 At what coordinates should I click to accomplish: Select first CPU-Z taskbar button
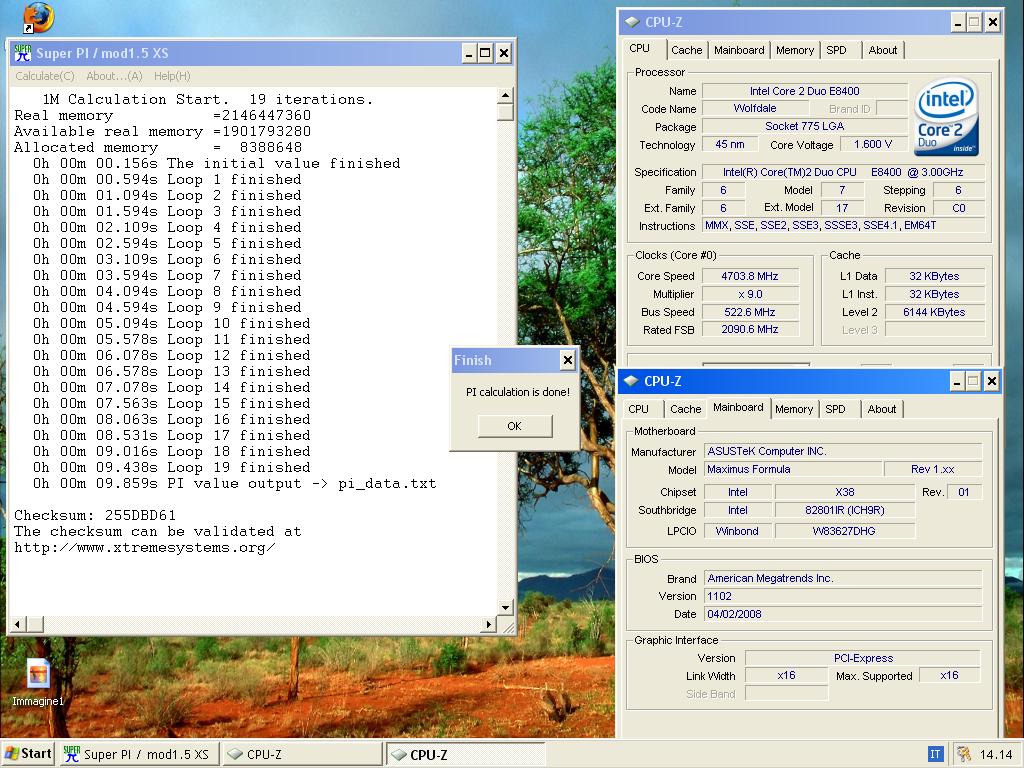point(302,754)
